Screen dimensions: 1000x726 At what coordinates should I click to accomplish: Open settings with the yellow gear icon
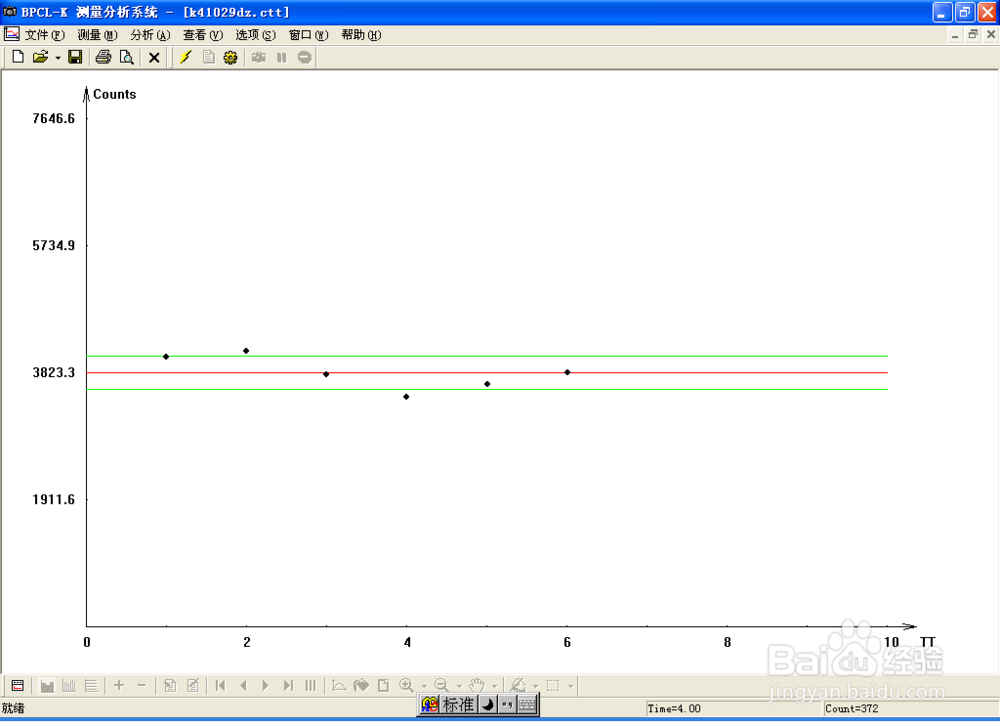230,57
